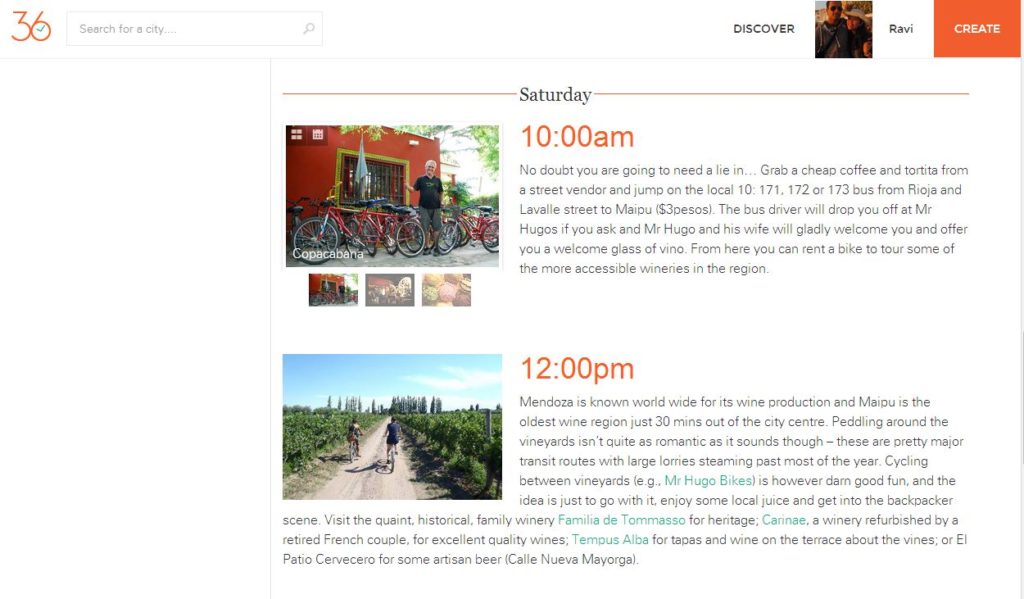Switch photo to grid view icon
This screenshot has width=1024, height=599.
coord(297,134)
